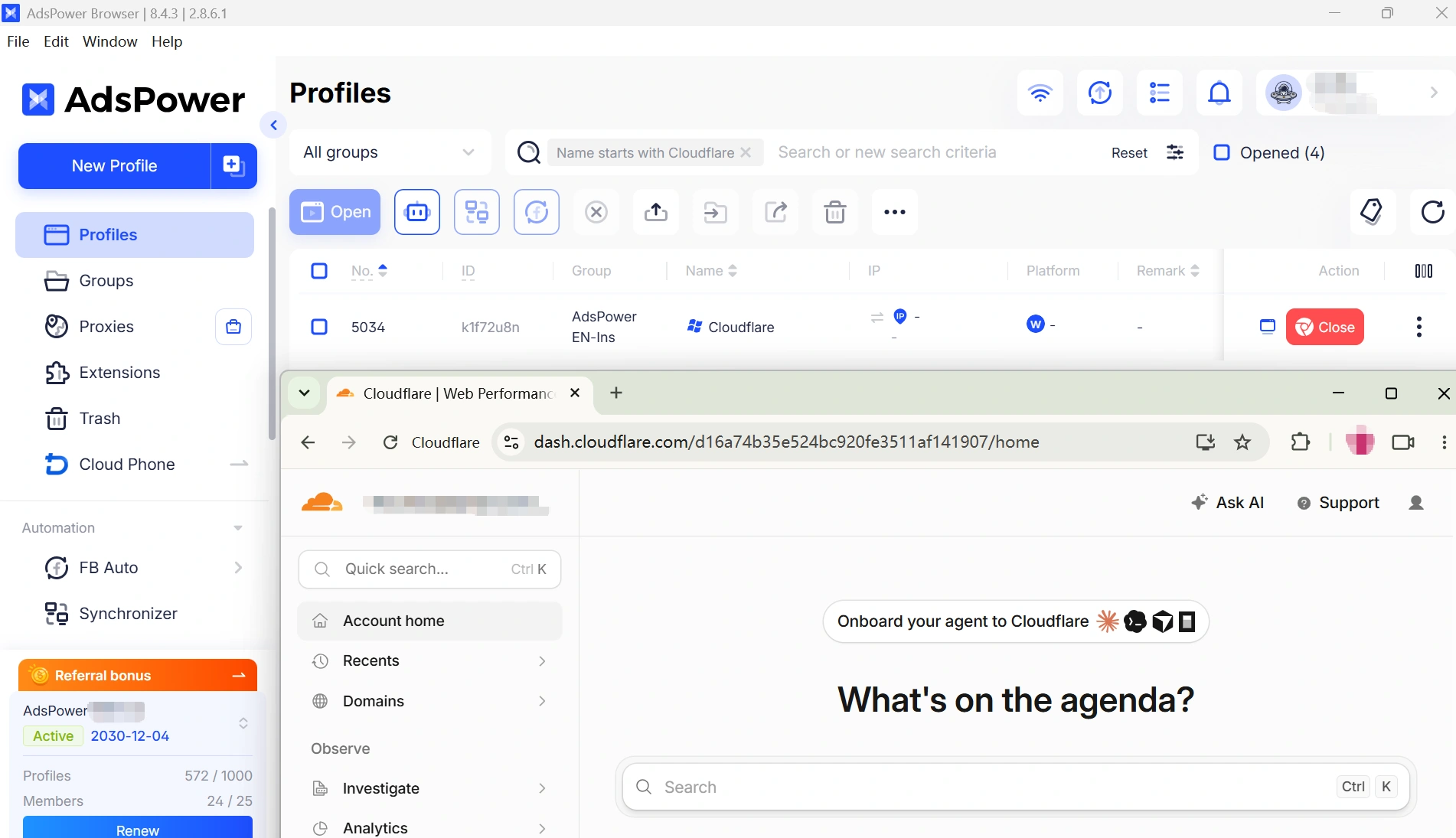The height and width of the screenshot is (838, 1456).
Task: Open the more actions ellipsis in toolbar
Action: pos(895,212)
